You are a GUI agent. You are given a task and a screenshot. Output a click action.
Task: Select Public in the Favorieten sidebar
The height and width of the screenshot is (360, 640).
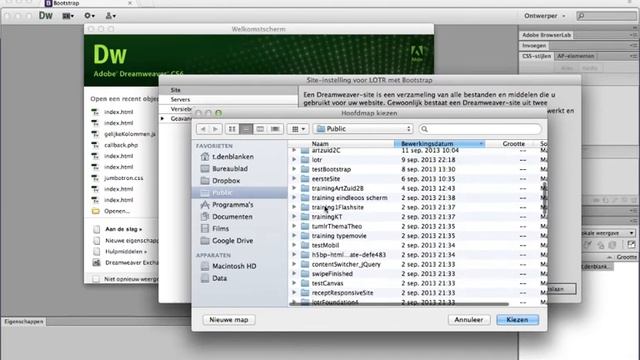(240, 193)
